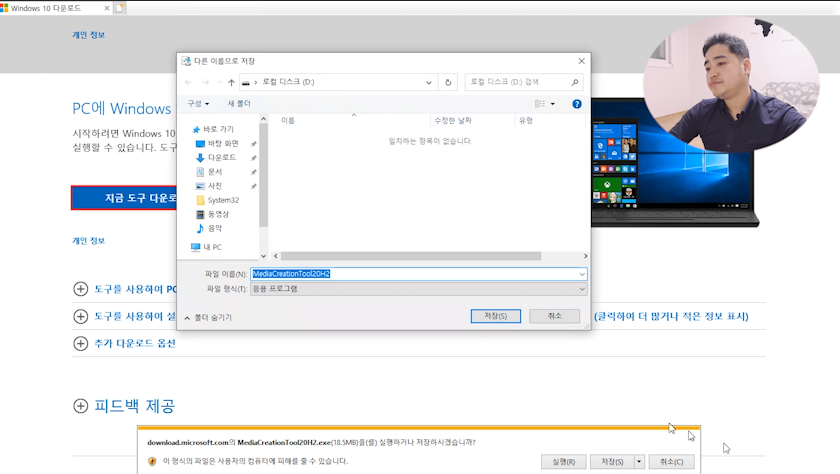Viewport: 840px width, 474px height.
Task: Go up one folder level
Action: click(231, 82)
